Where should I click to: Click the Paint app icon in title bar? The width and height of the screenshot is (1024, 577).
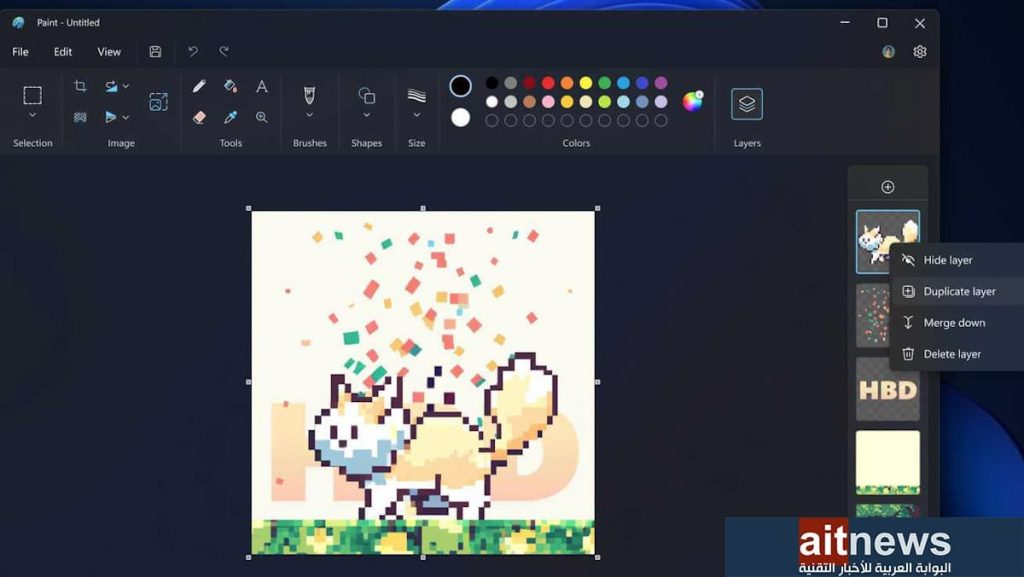point(18,22)
